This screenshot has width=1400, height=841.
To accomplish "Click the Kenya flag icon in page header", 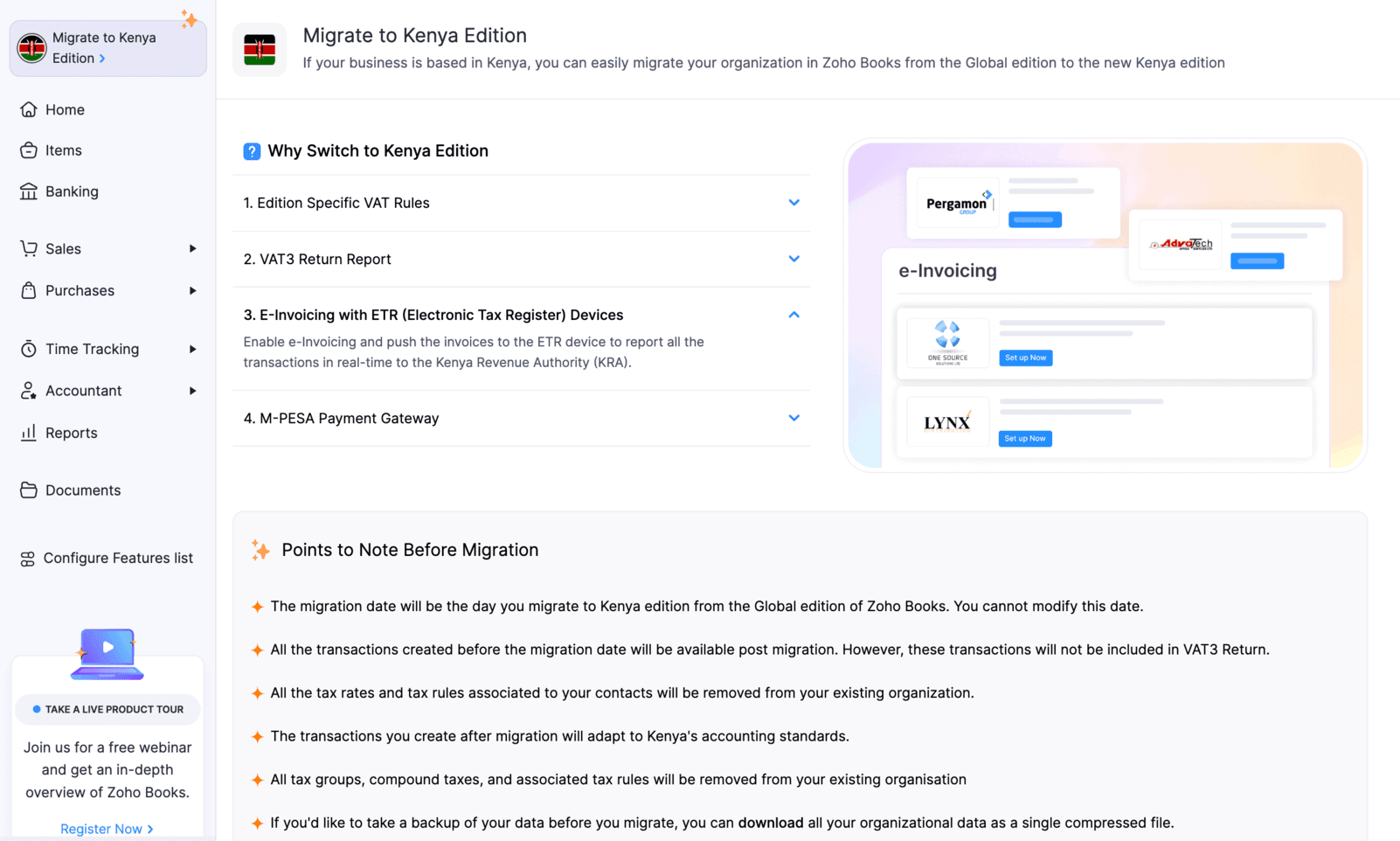I will 260,50.
